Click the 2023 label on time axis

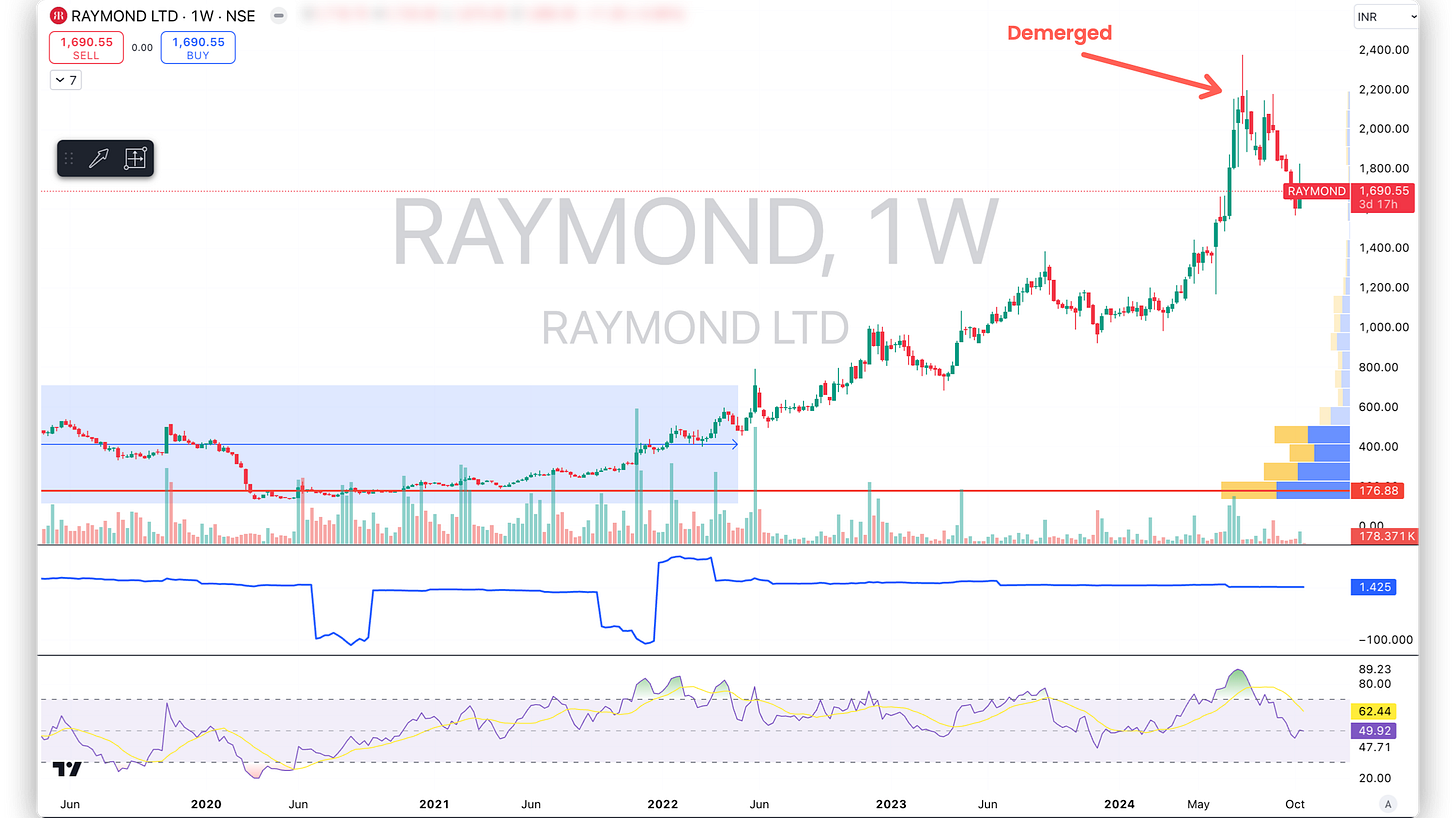coord(890,804)
